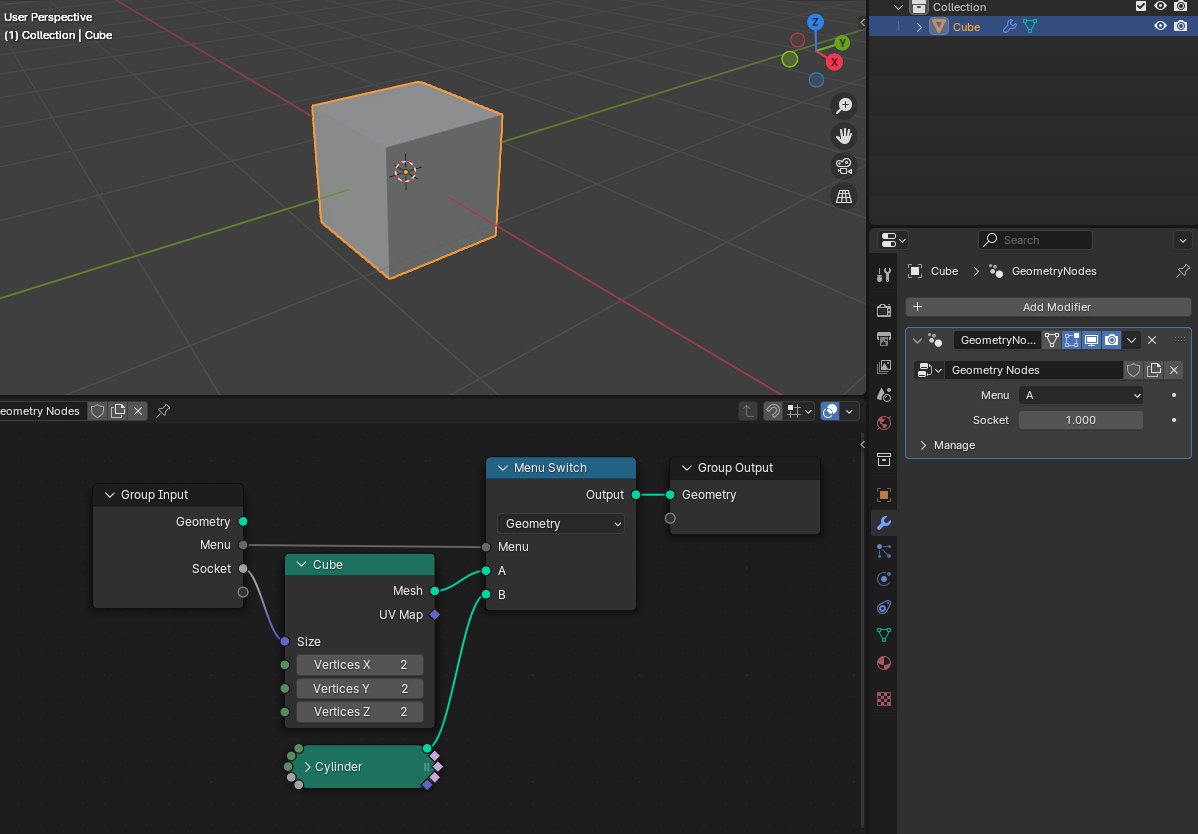Collapse the Menu Switch node
1198x834 pixels.
click(x=503, y=468)
